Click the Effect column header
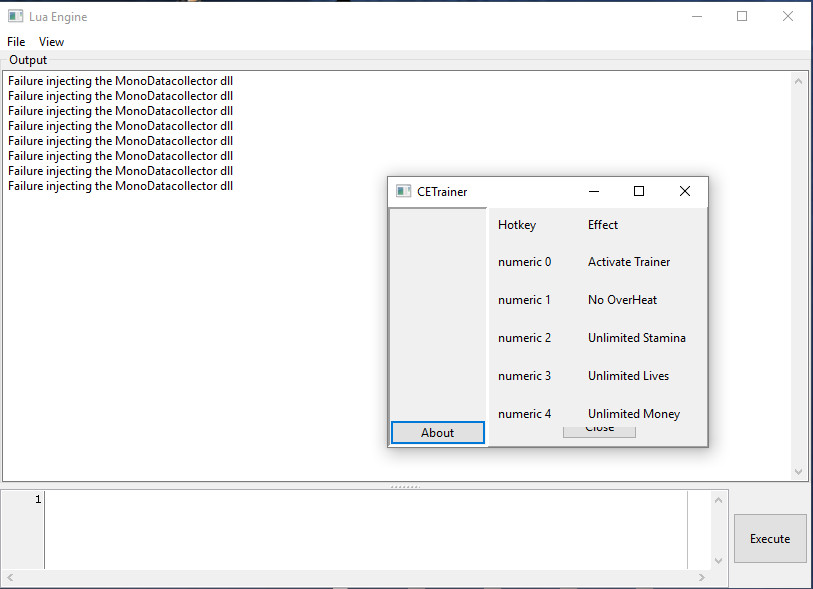The height and width of the screenshot is (589, 813). (602, 224)
